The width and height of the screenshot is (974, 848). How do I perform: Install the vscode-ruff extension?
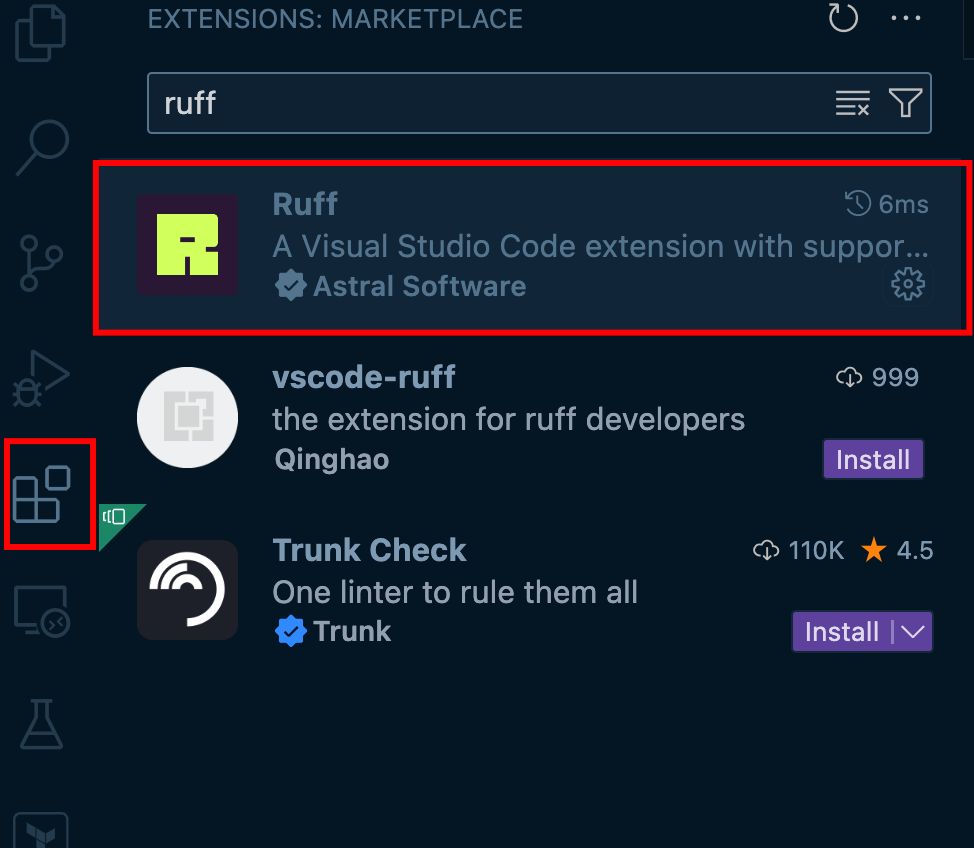point(873,460)
